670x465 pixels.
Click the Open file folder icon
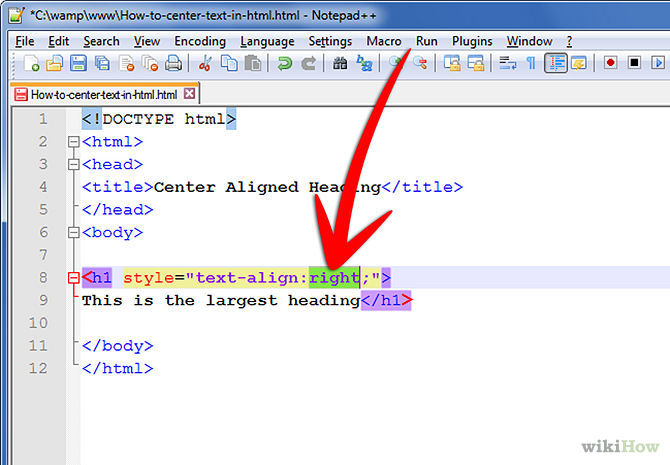point(55,64)
